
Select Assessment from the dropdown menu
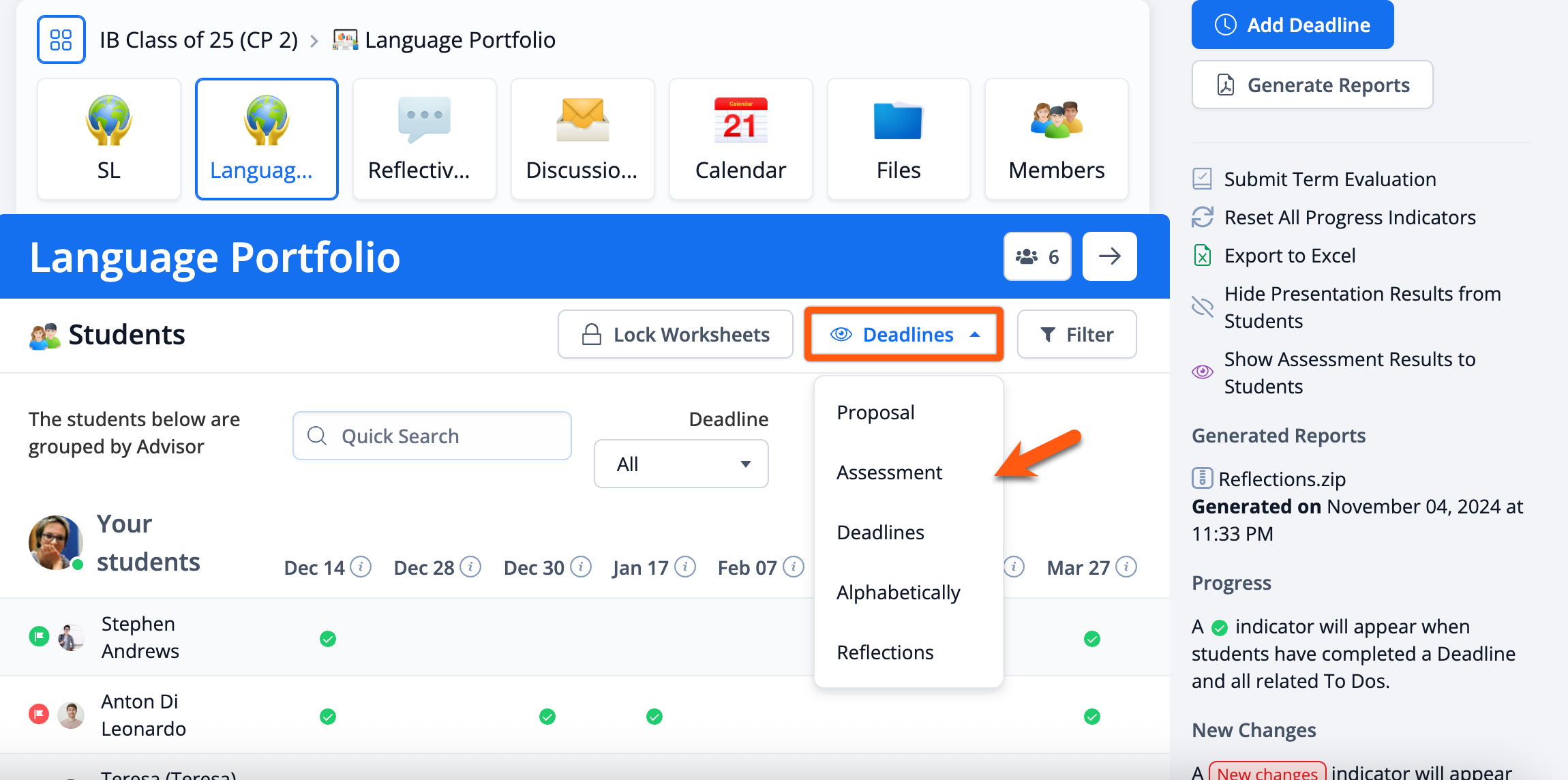(889, 472)
